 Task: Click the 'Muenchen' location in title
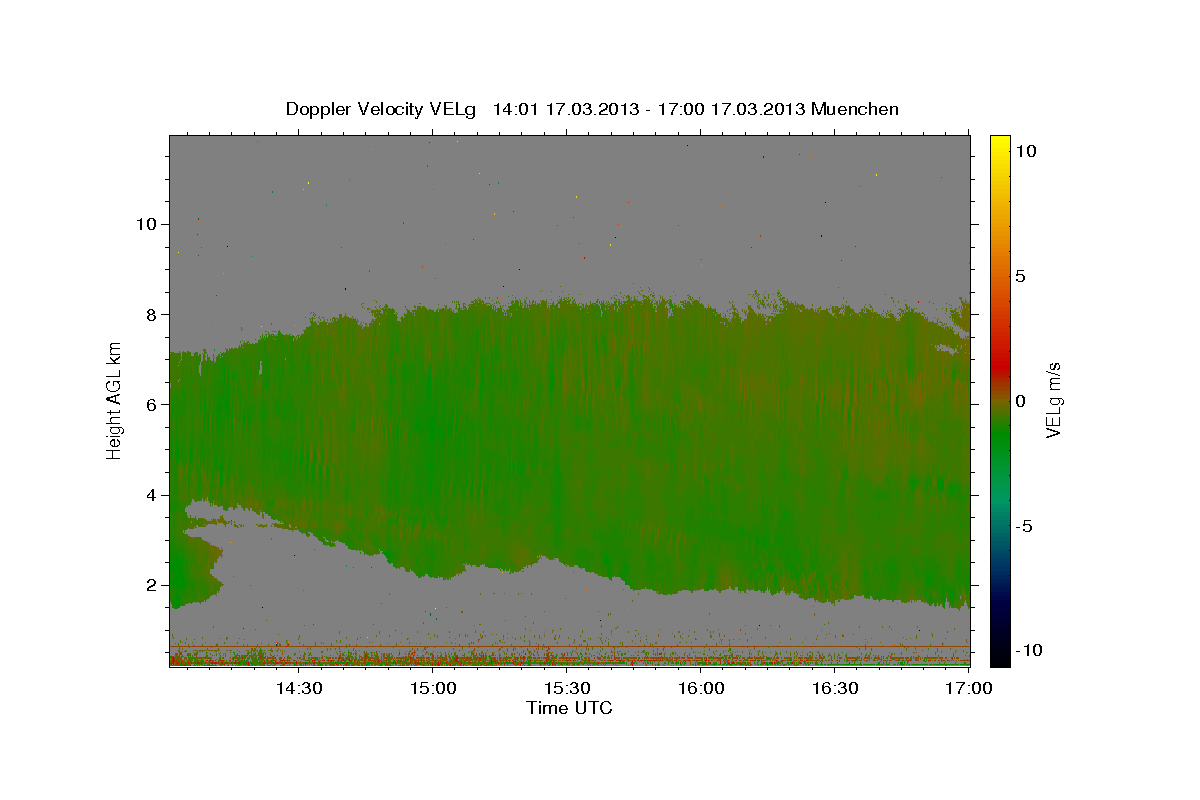coord(857,109)
